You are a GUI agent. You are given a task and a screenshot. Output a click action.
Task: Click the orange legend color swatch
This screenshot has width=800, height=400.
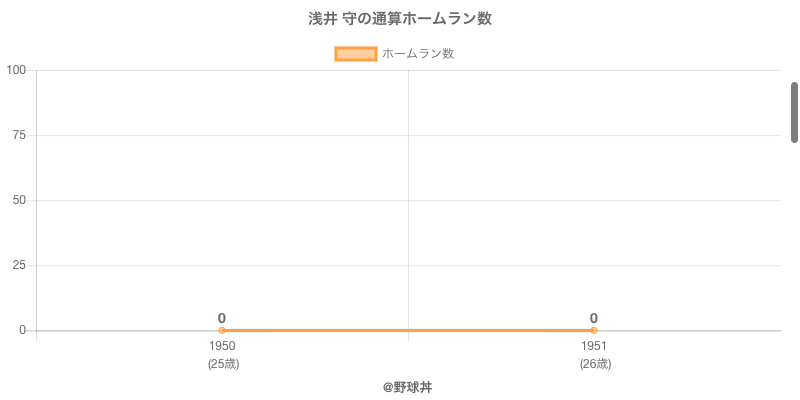click(355, 54)
